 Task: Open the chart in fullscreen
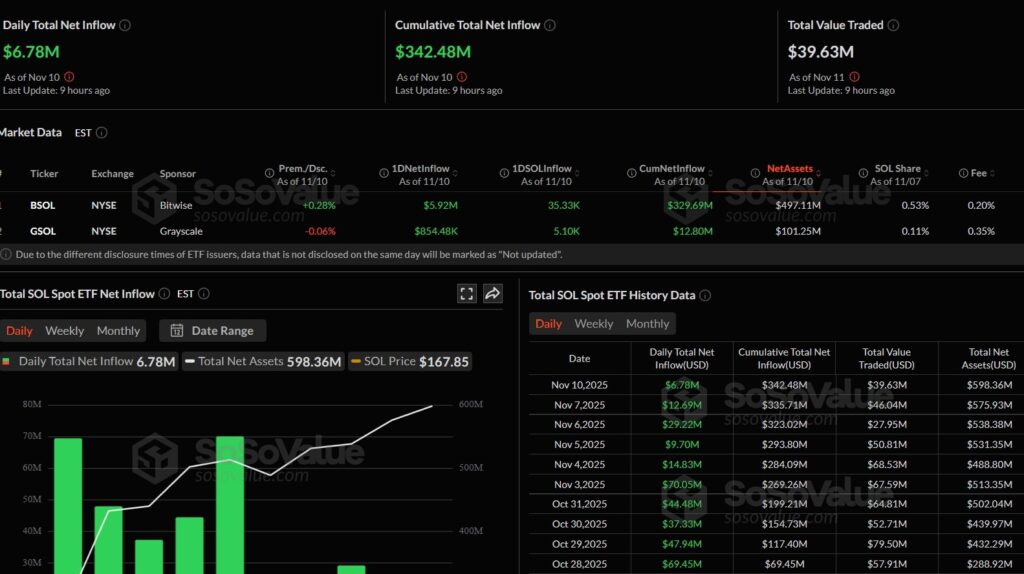tap(466, 294)
